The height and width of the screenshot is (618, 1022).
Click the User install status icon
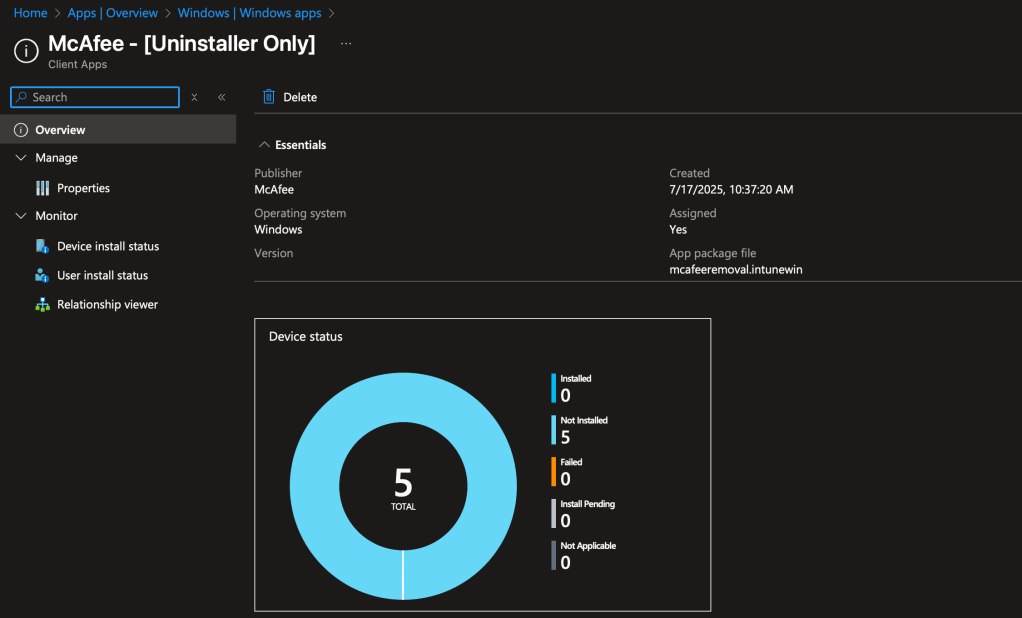(x=42, y=275)
